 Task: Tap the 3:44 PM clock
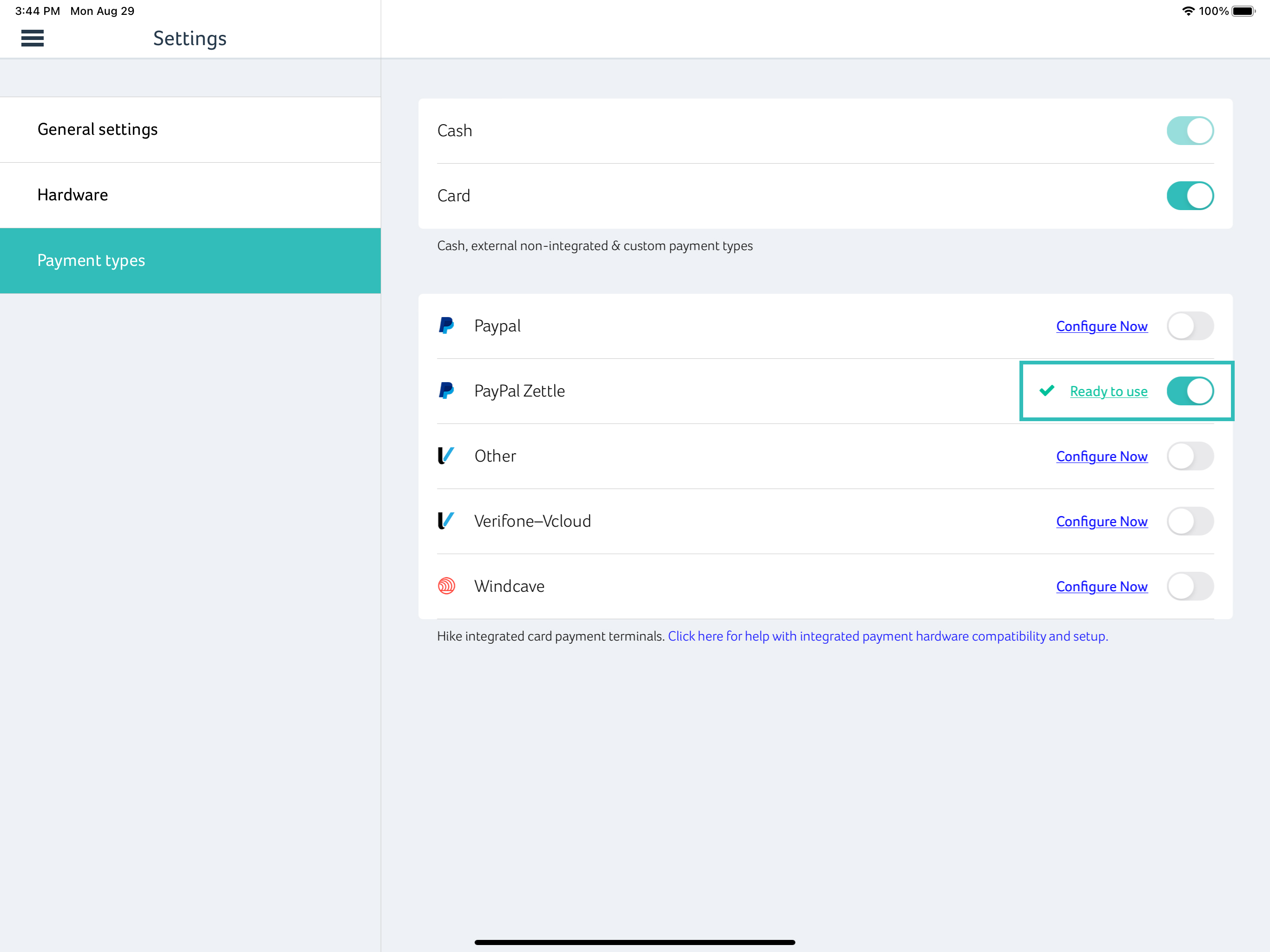[x=37, y=11]
